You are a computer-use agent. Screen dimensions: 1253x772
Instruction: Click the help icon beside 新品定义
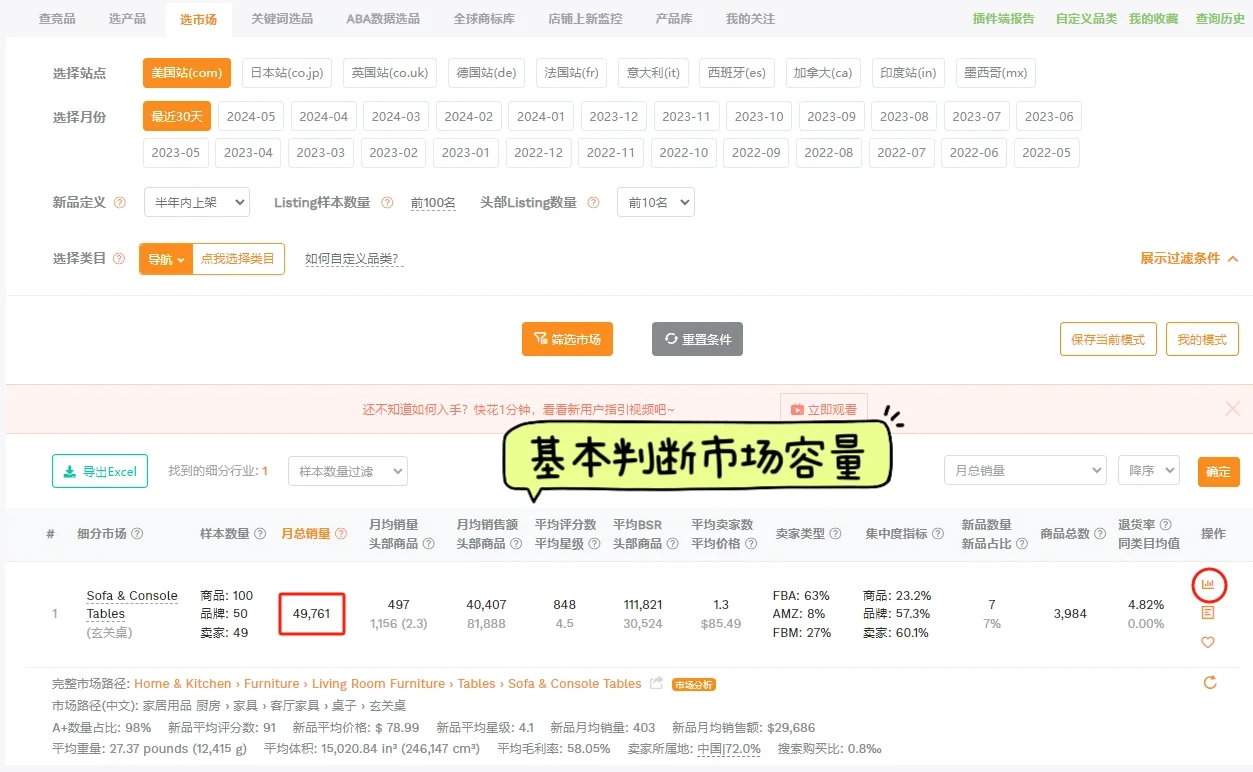coord(119,202)
